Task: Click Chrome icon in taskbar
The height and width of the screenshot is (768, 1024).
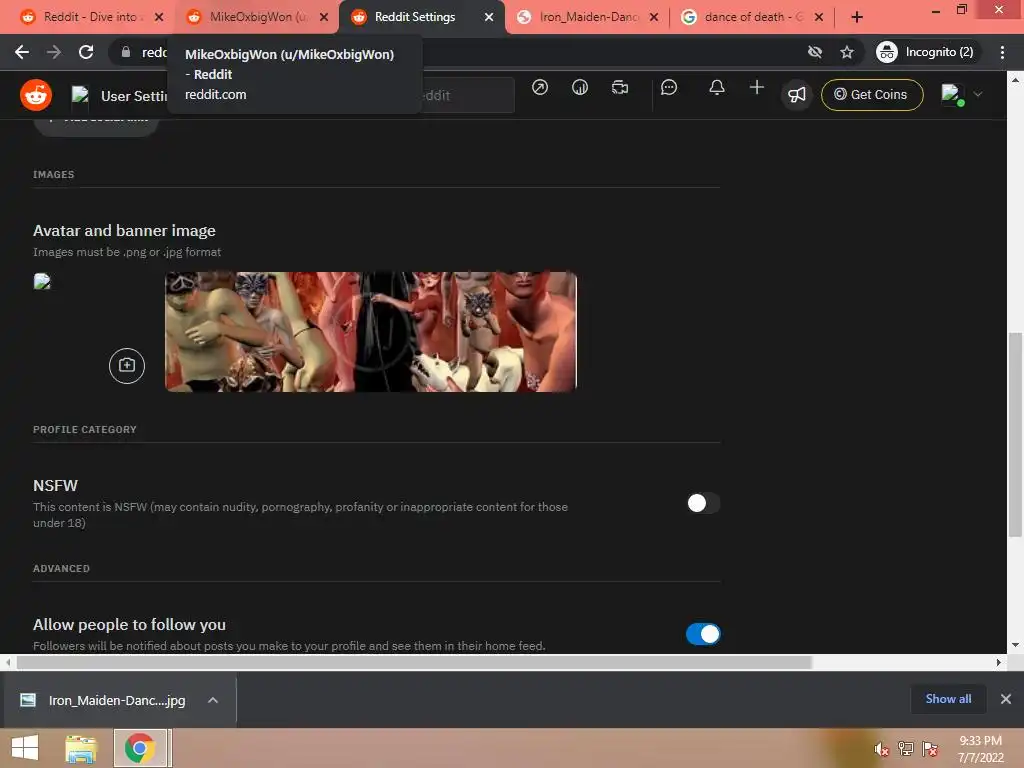Action: (140, 748)
